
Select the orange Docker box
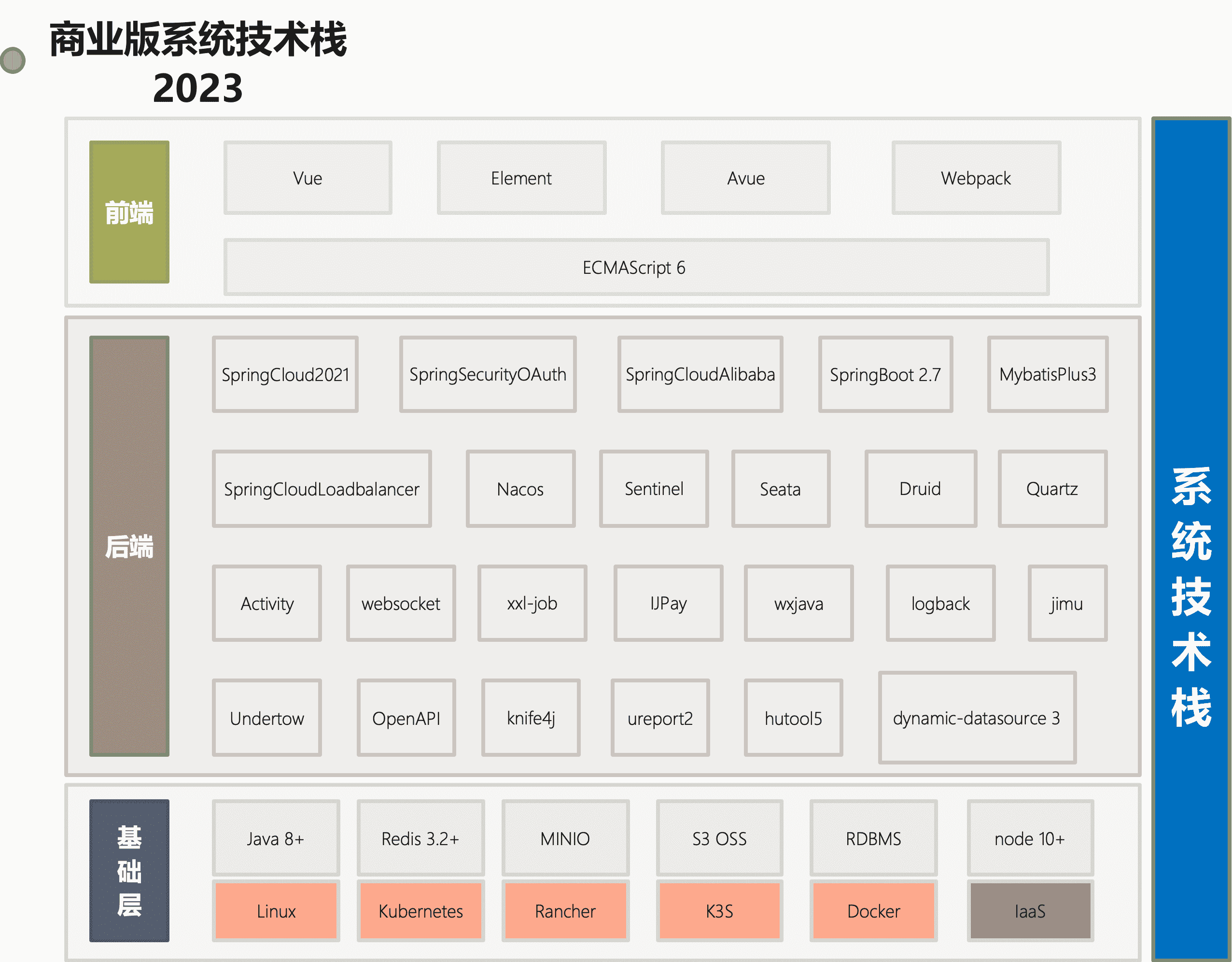click(873, 911)
